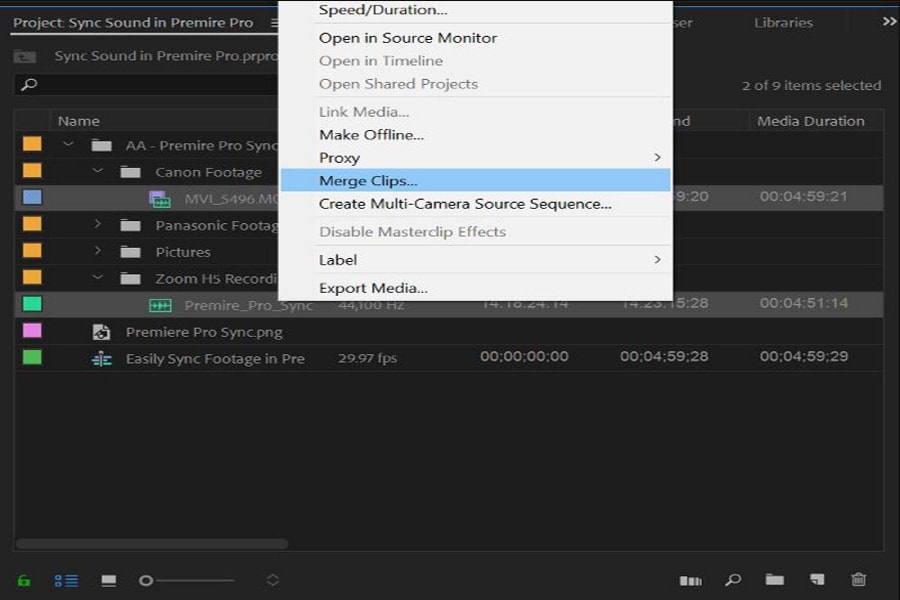The height and width of the screenshot is (600, 900).
Task: Select Merge Clips... menu item
Action: click(475, 180)
